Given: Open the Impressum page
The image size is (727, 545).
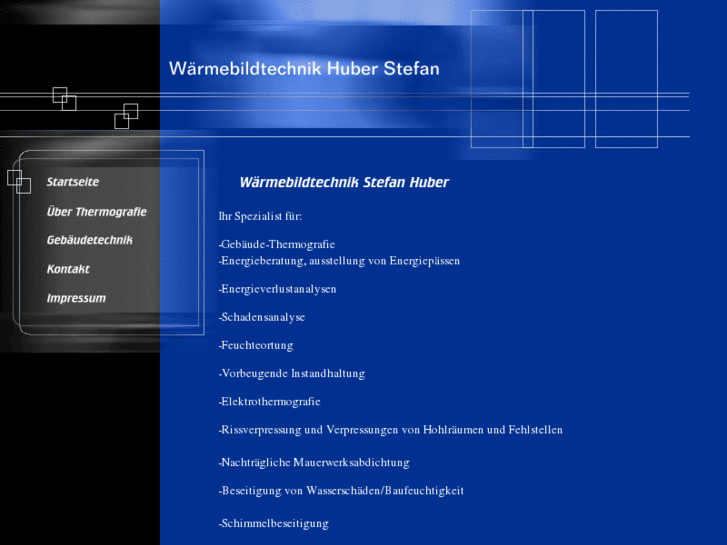Looking at the screenshot, I should (76, 298).
